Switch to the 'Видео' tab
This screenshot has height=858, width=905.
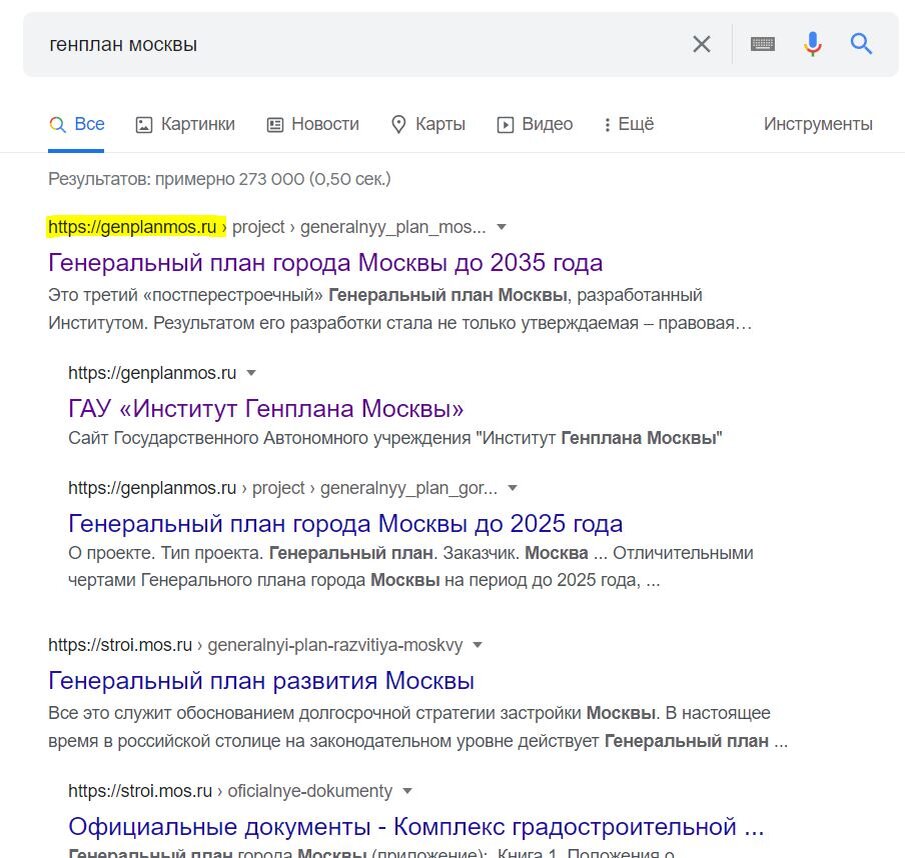coord(534,124)
